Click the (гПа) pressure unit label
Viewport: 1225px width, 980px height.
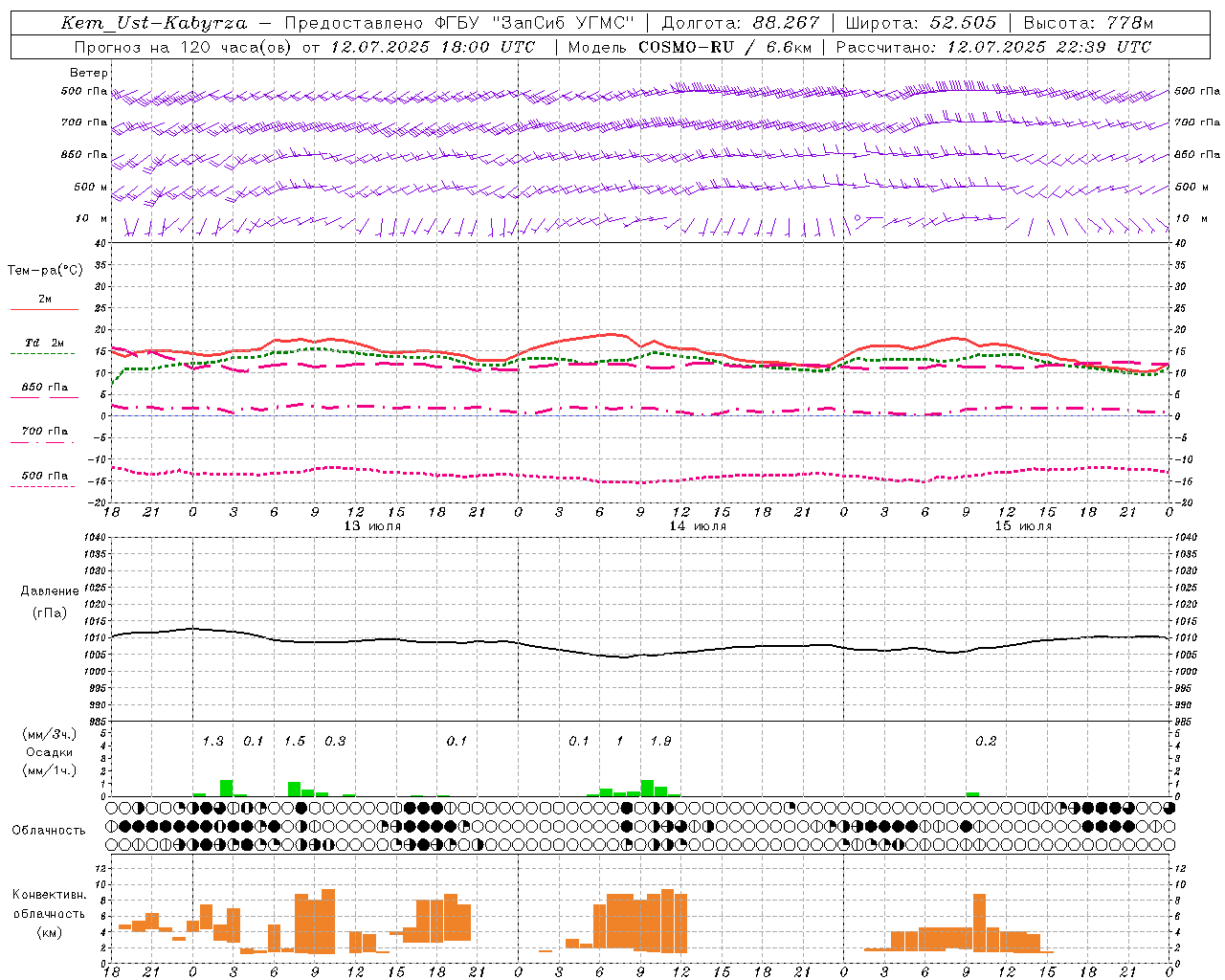50,613
